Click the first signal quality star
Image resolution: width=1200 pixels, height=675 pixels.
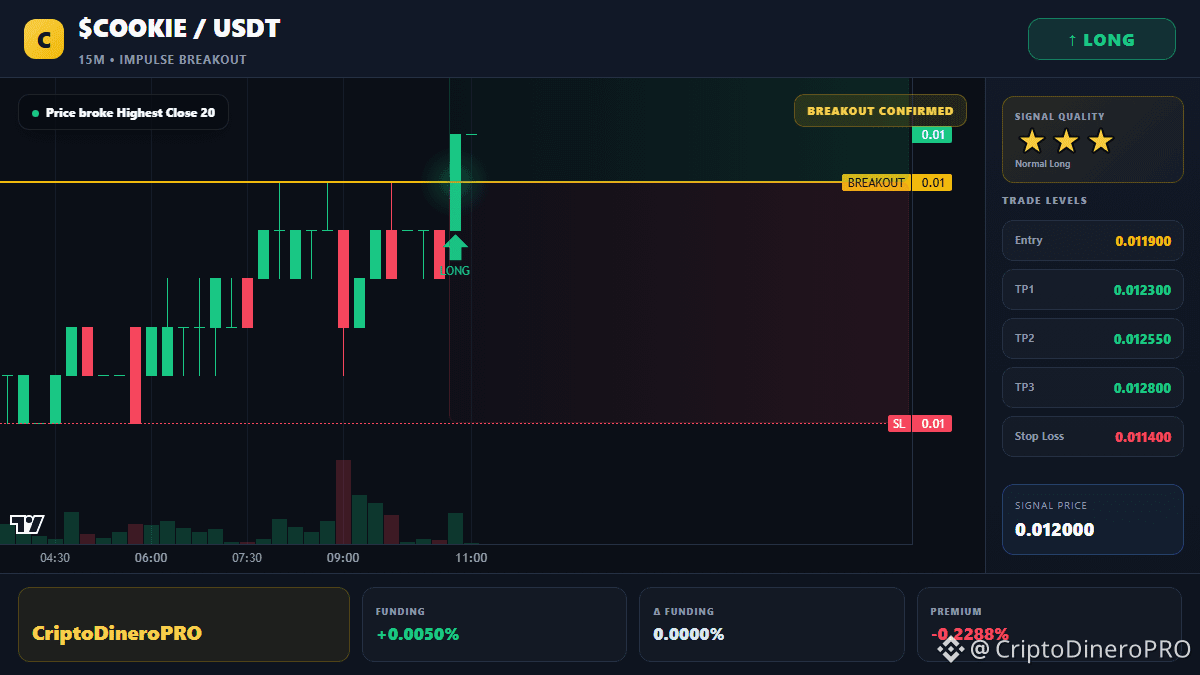click(x=1032, y=141)
